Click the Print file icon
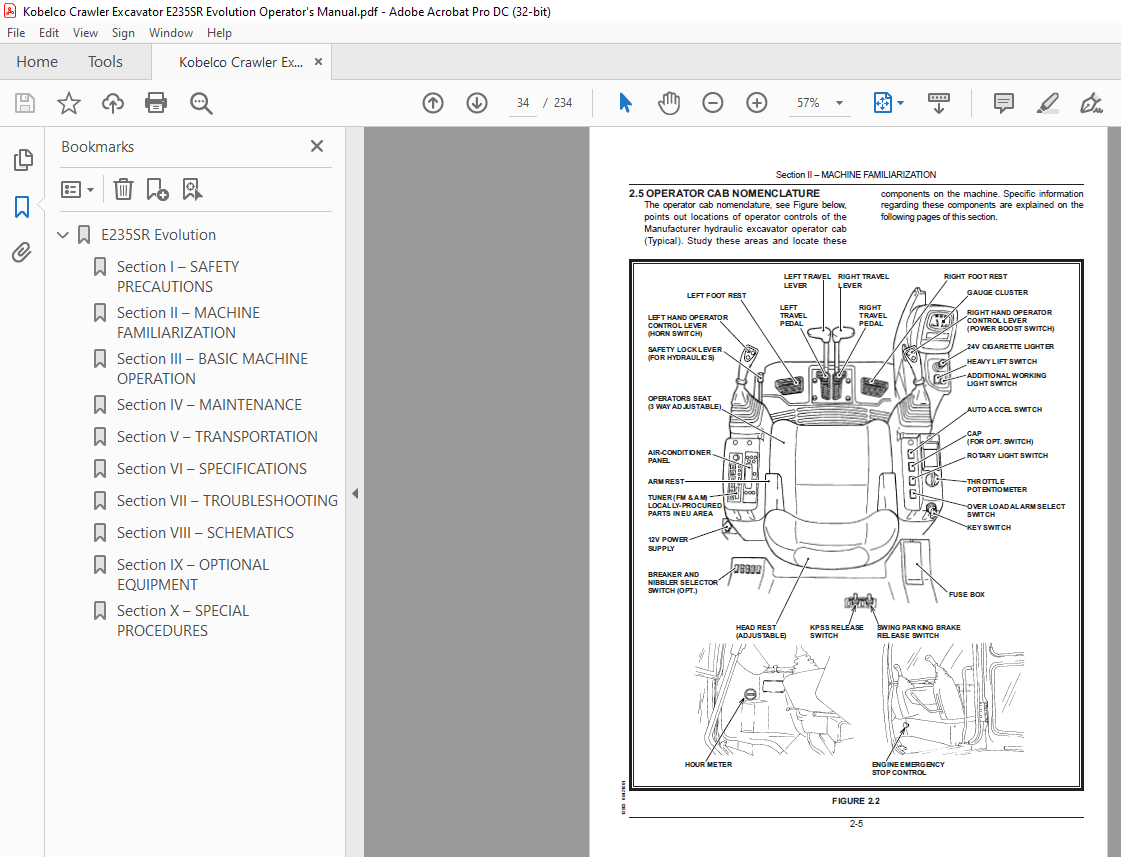 pyautogui.click(x=156, y=103)
